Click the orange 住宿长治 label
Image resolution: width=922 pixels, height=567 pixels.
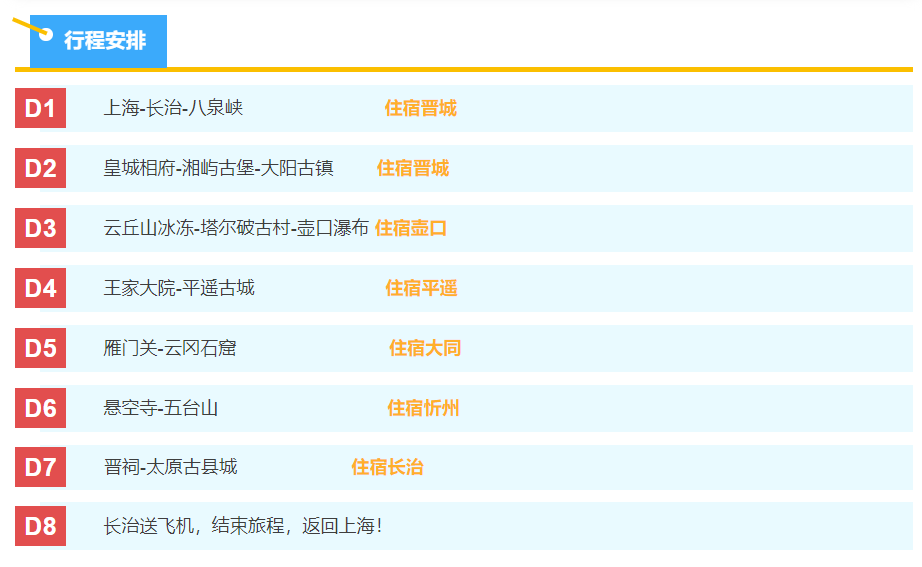point(387,468)
